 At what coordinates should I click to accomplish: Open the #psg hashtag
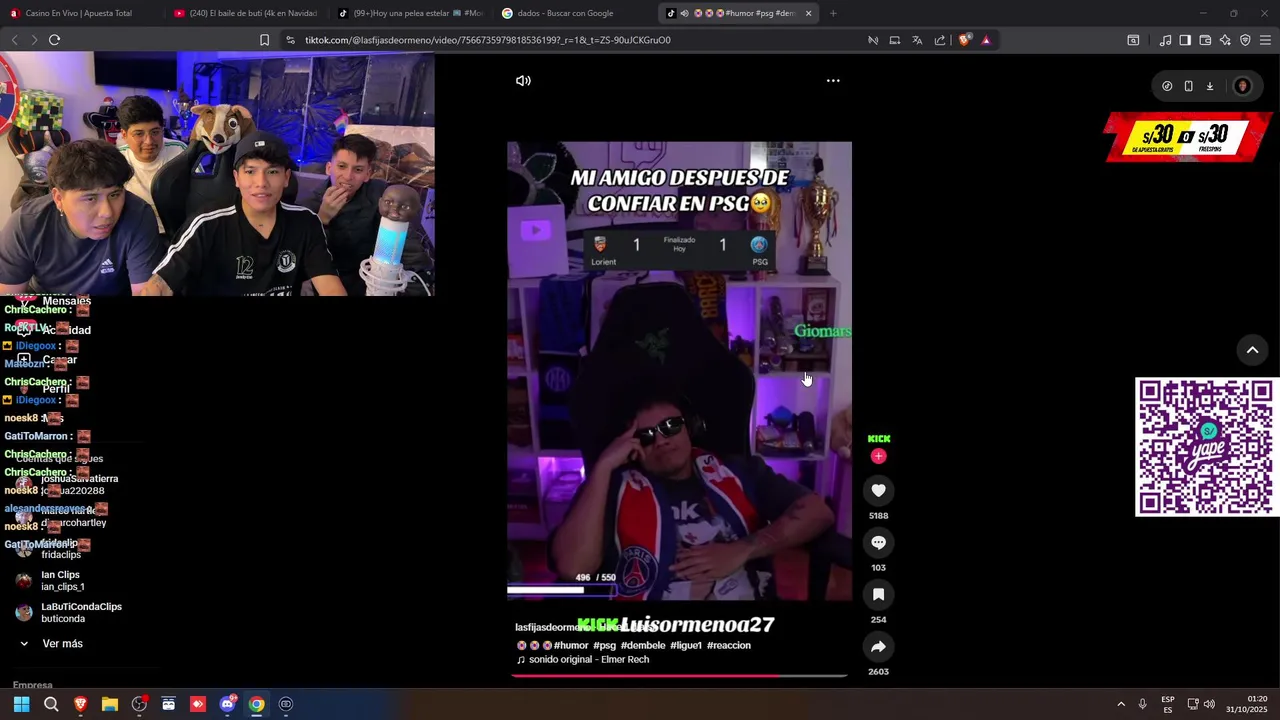coord(604,645)
